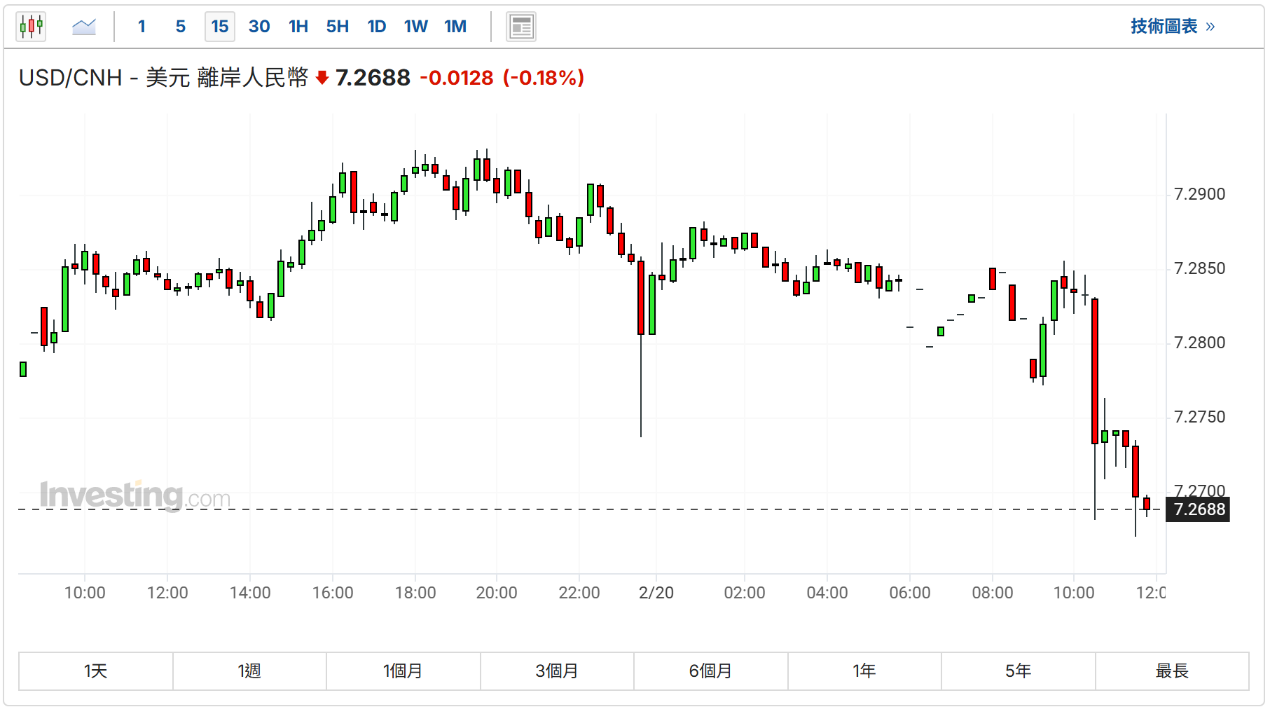The image size is (1270, 714).
Task: Open the news overlay icon
Action: coord(521,26)
